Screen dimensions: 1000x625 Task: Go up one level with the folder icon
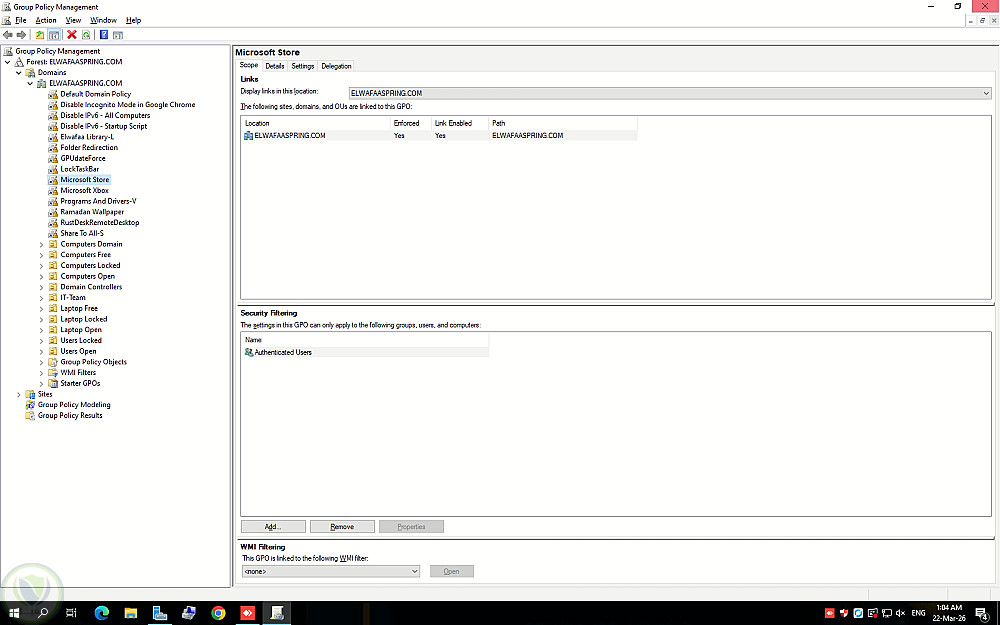coord(40,35)
